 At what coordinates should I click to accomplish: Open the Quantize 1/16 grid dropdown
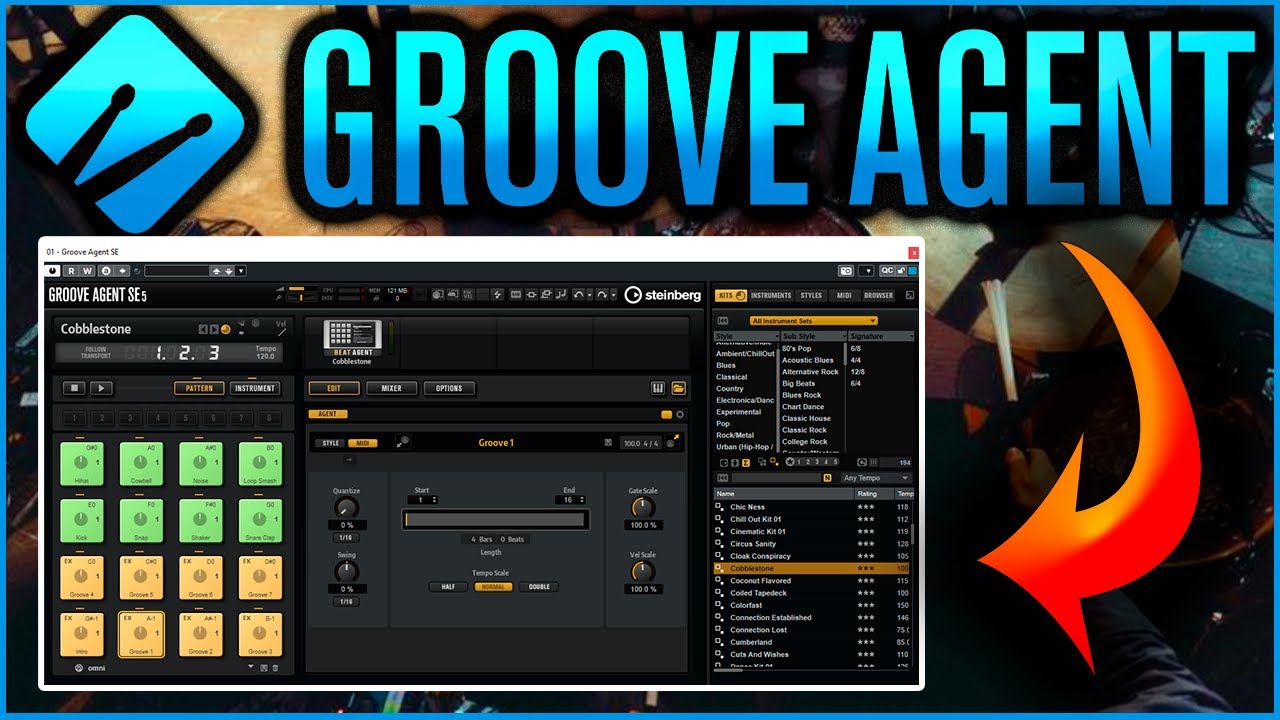[x=346, y=538]
